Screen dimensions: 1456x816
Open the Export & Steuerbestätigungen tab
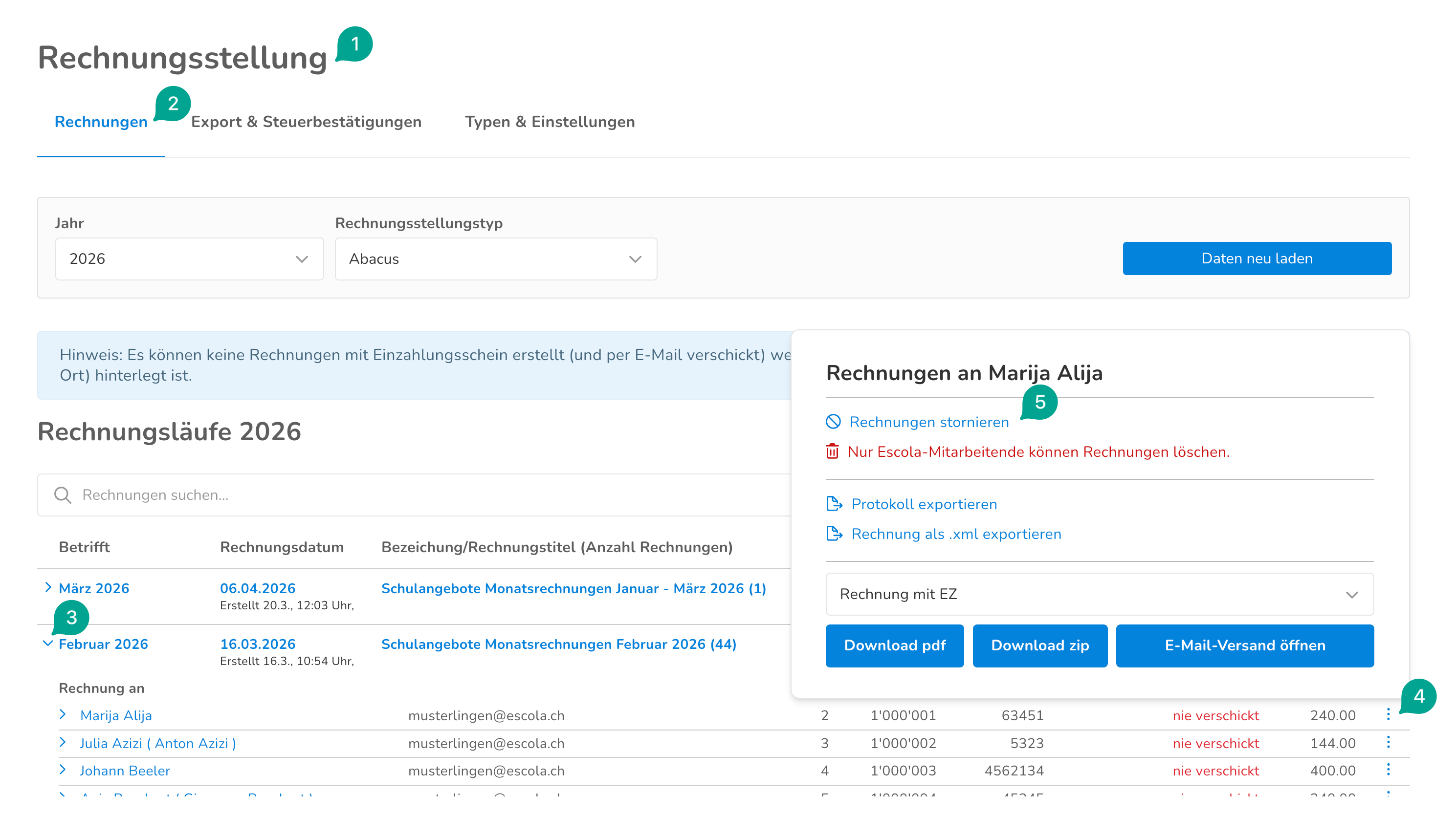click(x=307, y=122)
